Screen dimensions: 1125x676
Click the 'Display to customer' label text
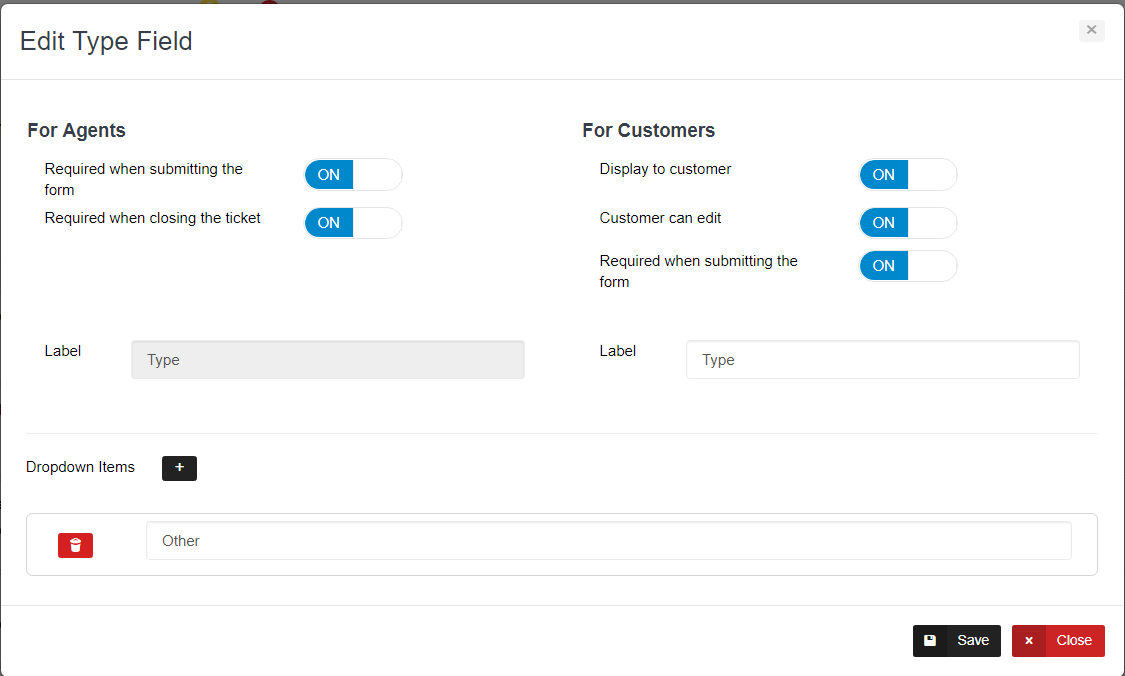tap(665, 169)
